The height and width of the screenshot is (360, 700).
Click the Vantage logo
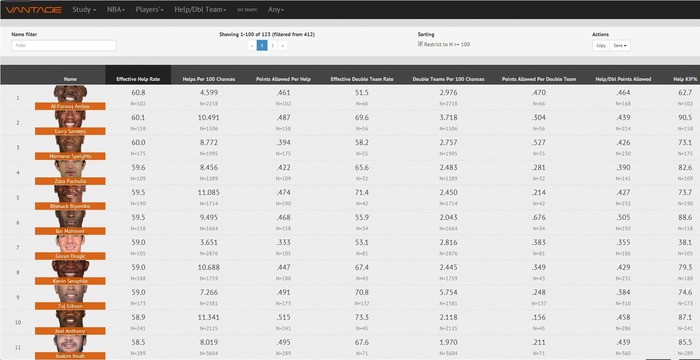tap(33, 9)
